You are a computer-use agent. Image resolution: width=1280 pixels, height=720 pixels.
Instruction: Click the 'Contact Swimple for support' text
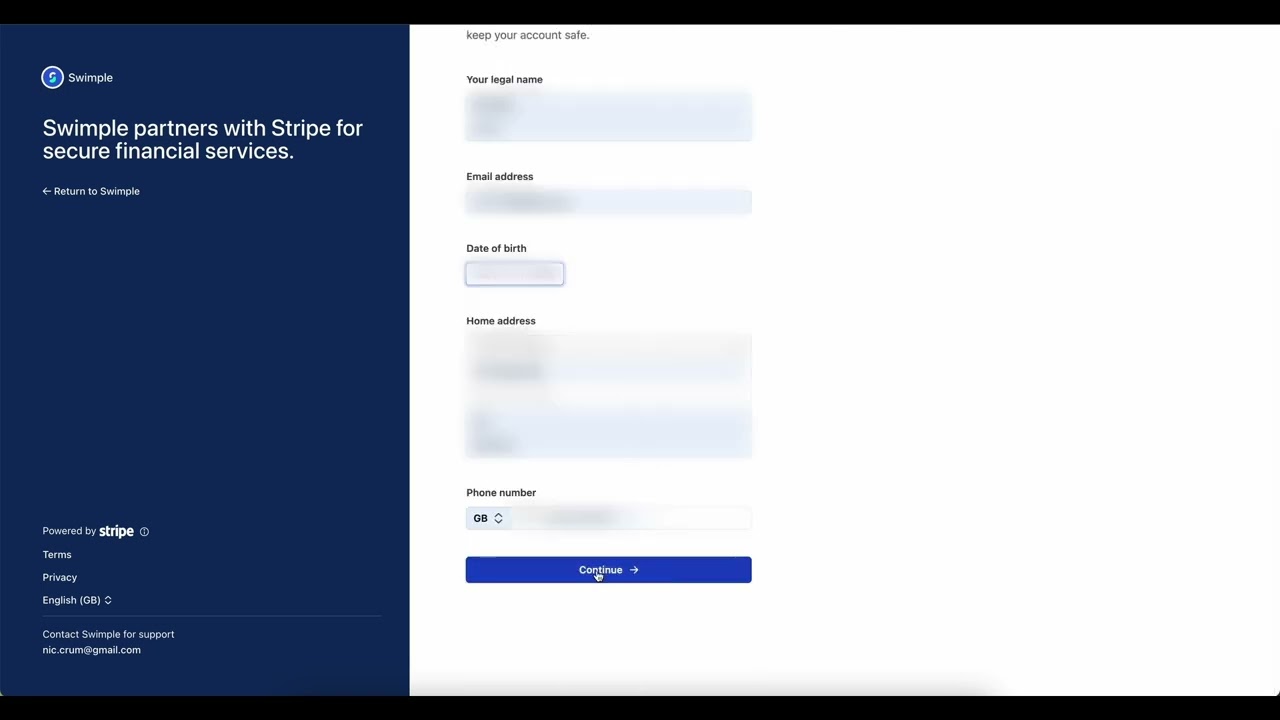point(108,634)
